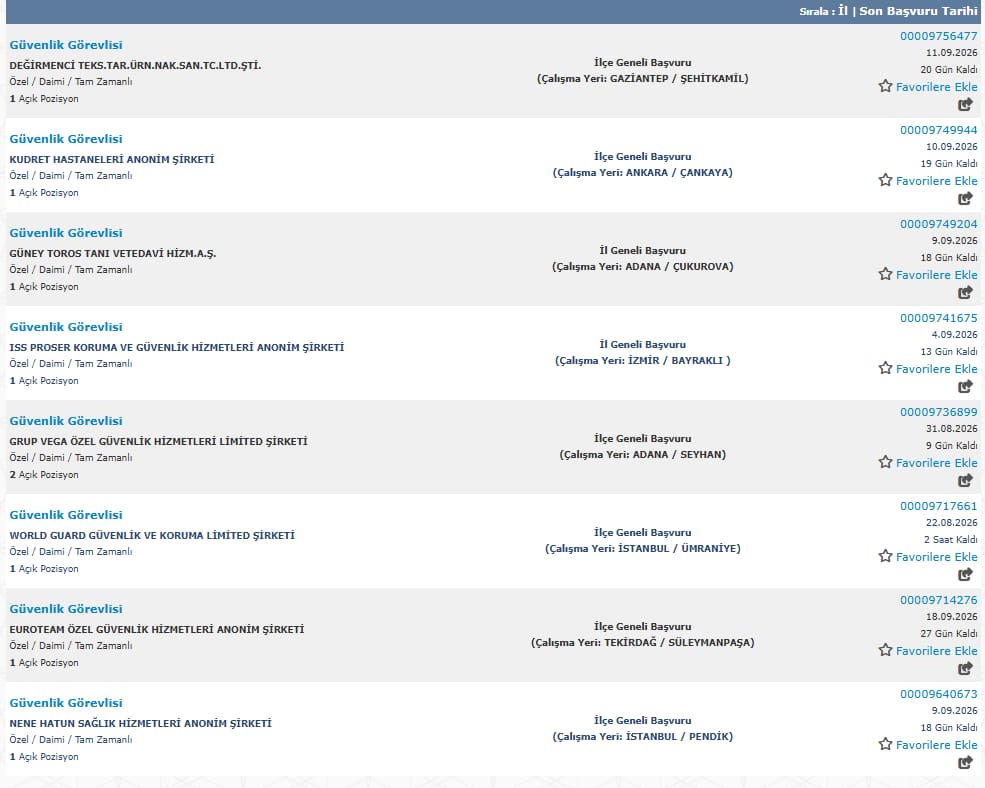The width and height of the screenshot is (985, 788).
Task: Click work location İZMİR / BAYRAKLI
Action: click(643, 361)
